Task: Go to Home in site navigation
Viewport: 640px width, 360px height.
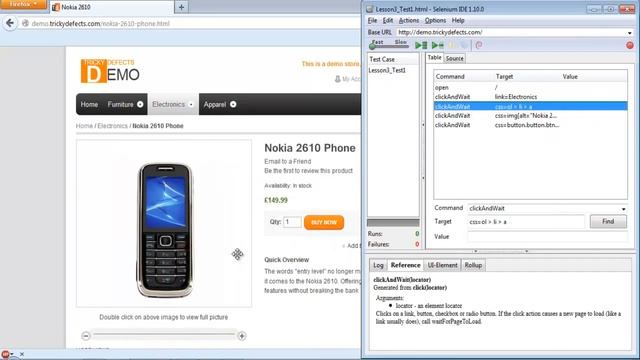Action: coord(89,104)
